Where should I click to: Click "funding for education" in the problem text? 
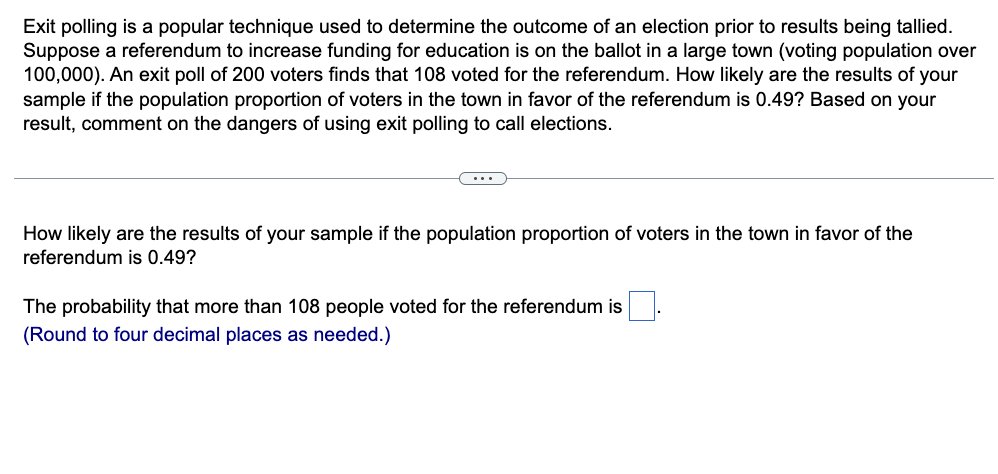(x=416, y=51)
